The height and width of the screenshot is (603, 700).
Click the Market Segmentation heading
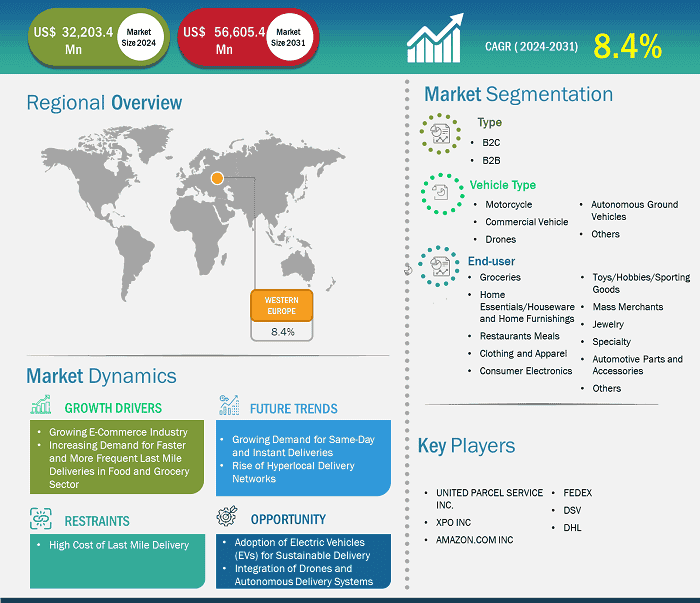tap(518, 95)
